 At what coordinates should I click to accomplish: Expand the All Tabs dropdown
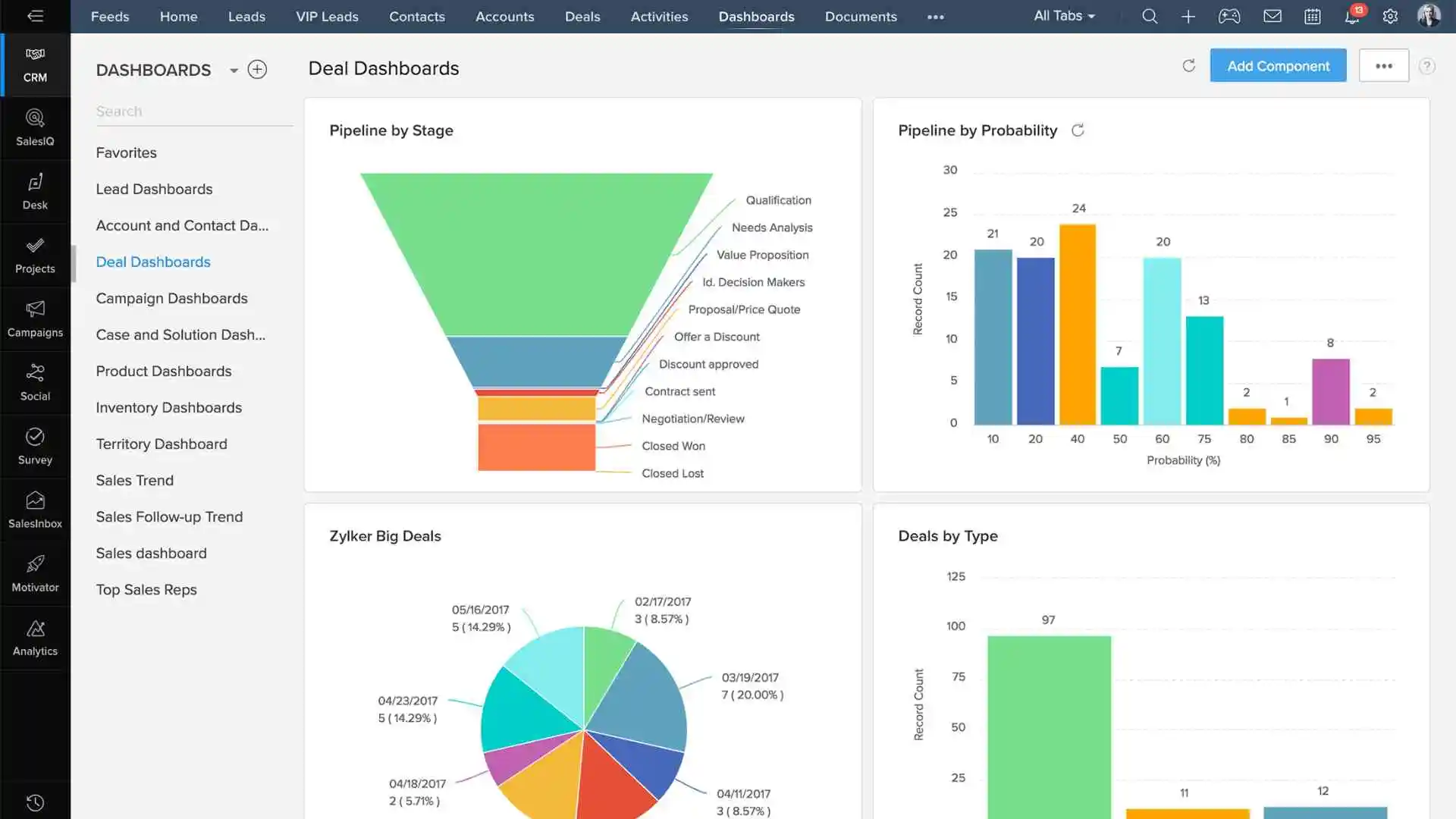pos(1064,16)
